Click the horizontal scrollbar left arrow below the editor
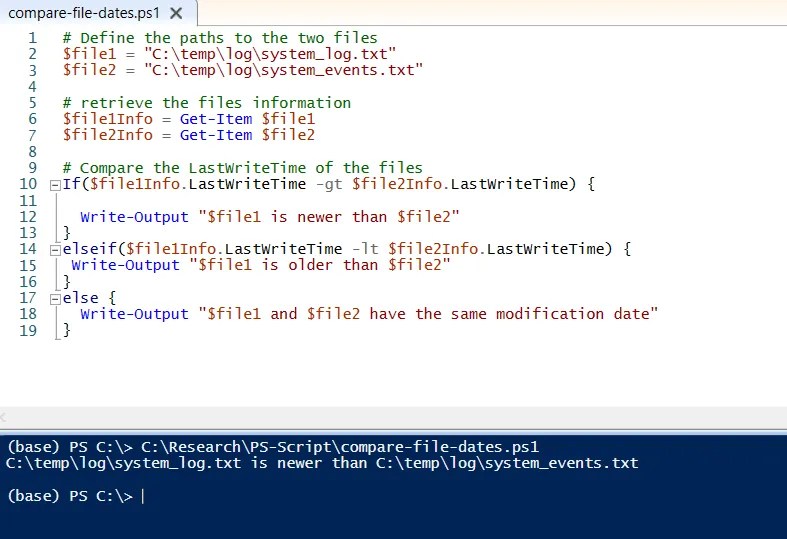Viewport: 787px width, 539px height. 3,418
